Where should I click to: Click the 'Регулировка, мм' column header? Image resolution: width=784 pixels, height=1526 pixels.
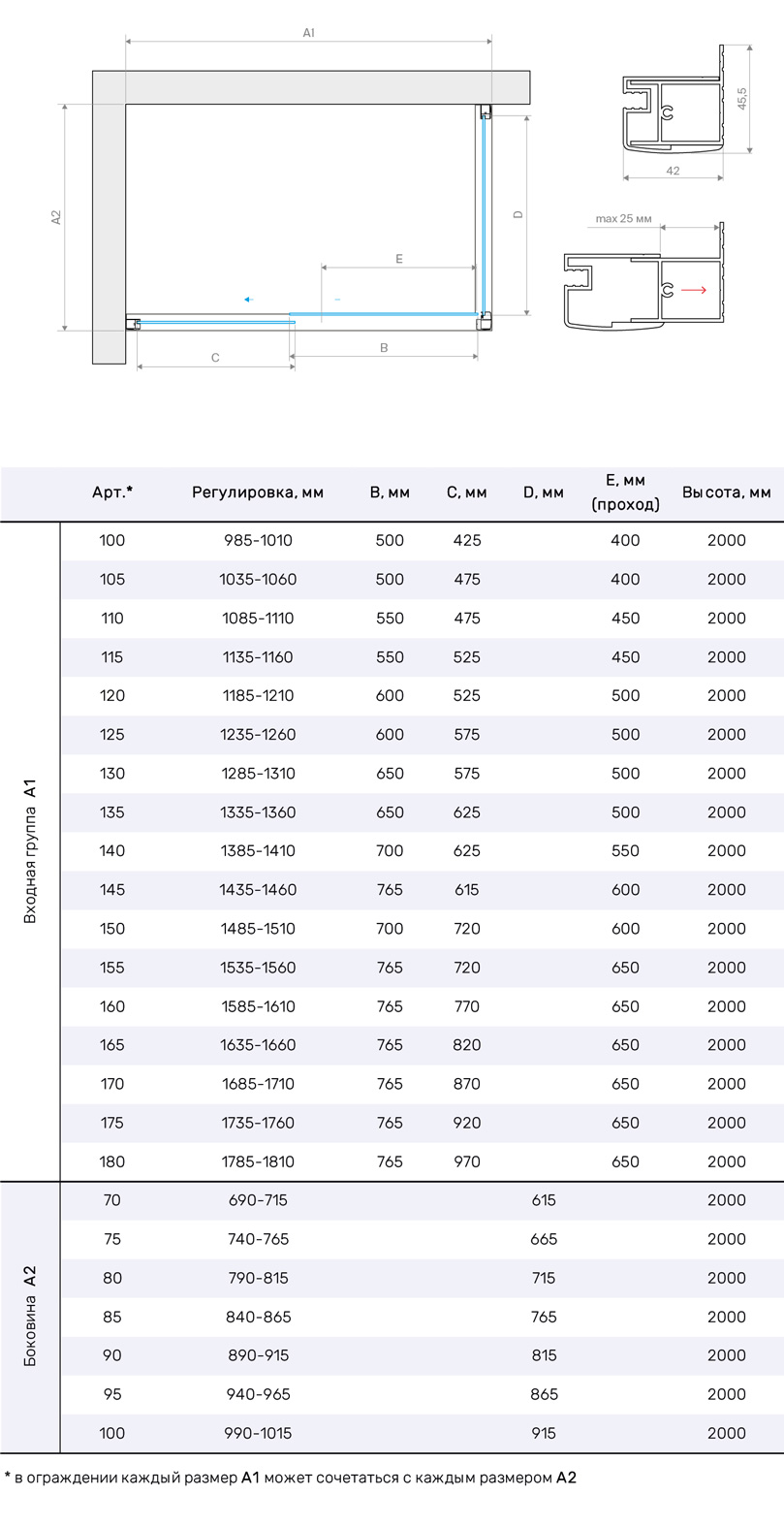(x=258, y=493)
